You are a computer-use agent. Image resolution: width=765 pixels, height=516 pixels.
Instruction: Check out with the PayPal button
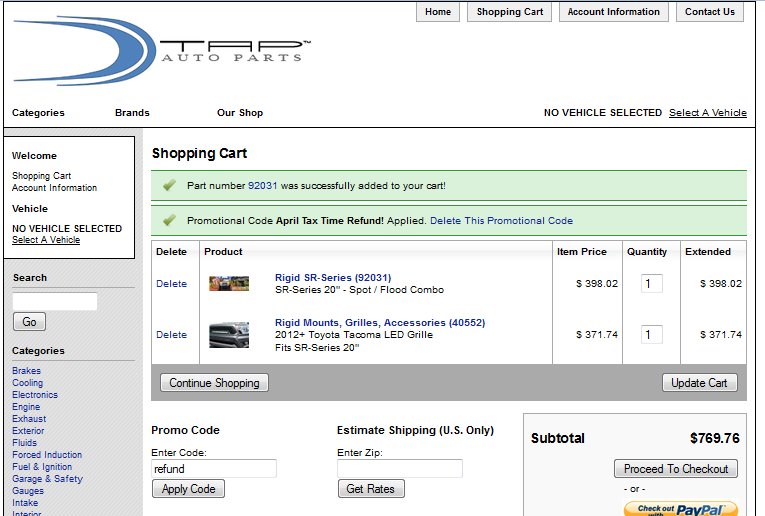[681, 509]
